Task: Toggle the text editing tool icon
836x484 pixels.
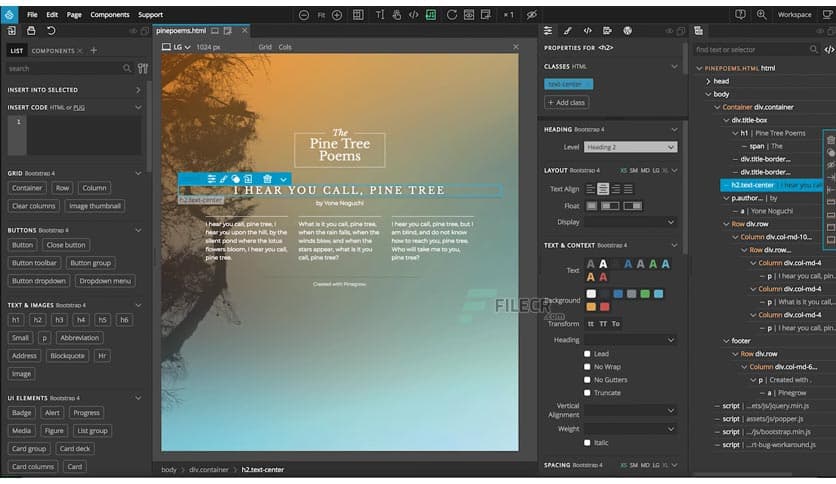Action: (380, 15)
